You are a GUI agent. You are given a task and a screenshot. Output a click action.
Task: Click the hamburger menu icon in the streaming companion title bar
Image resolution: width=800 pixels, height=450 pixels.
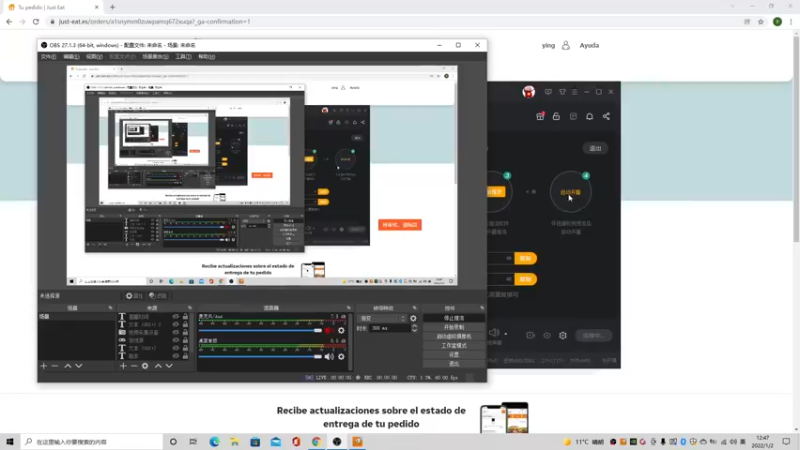[574, 92]
